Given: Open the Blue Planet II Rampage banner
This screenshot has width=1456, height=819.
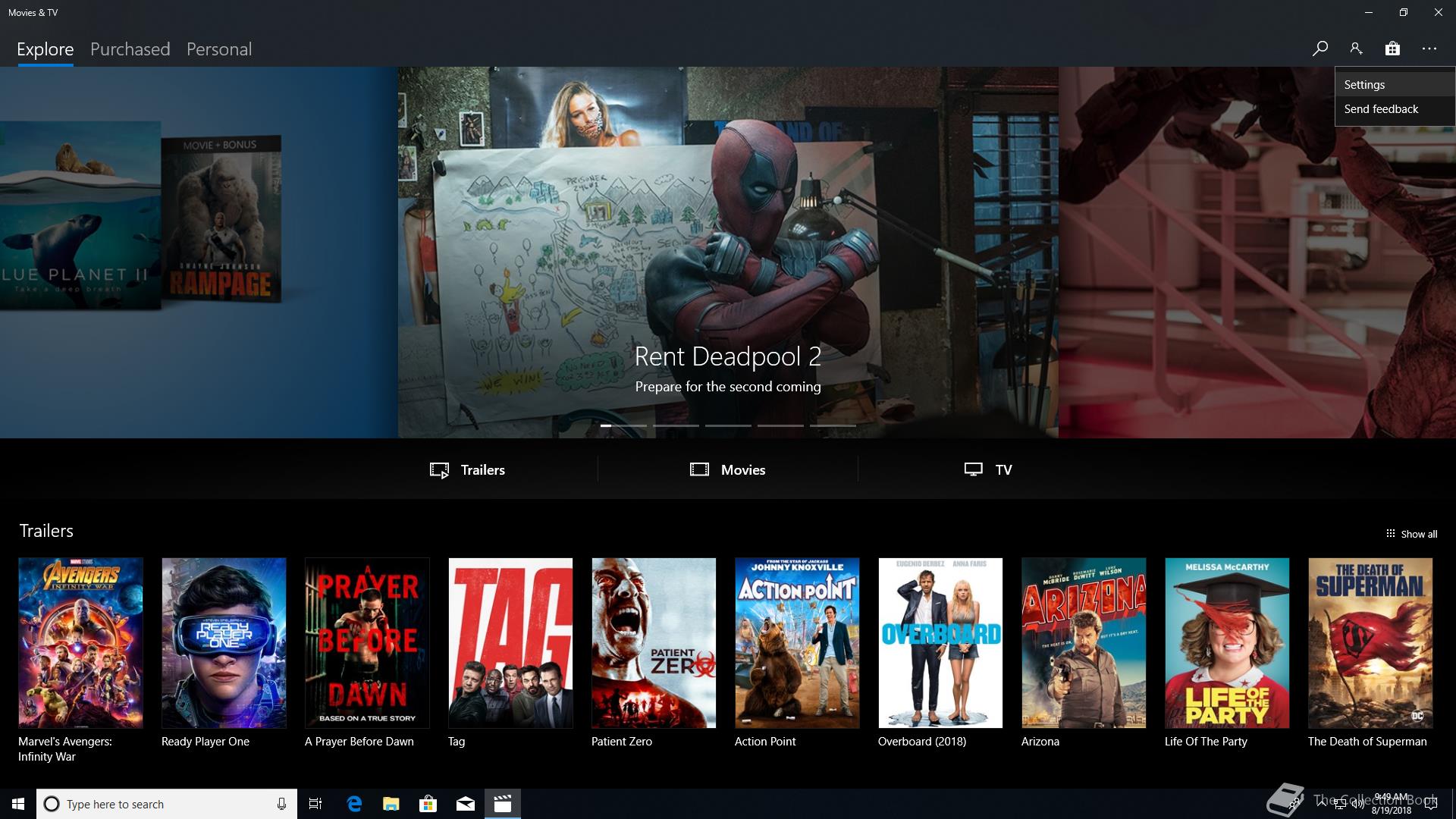Looking at the screenshot, I should (x=199, y=253).
